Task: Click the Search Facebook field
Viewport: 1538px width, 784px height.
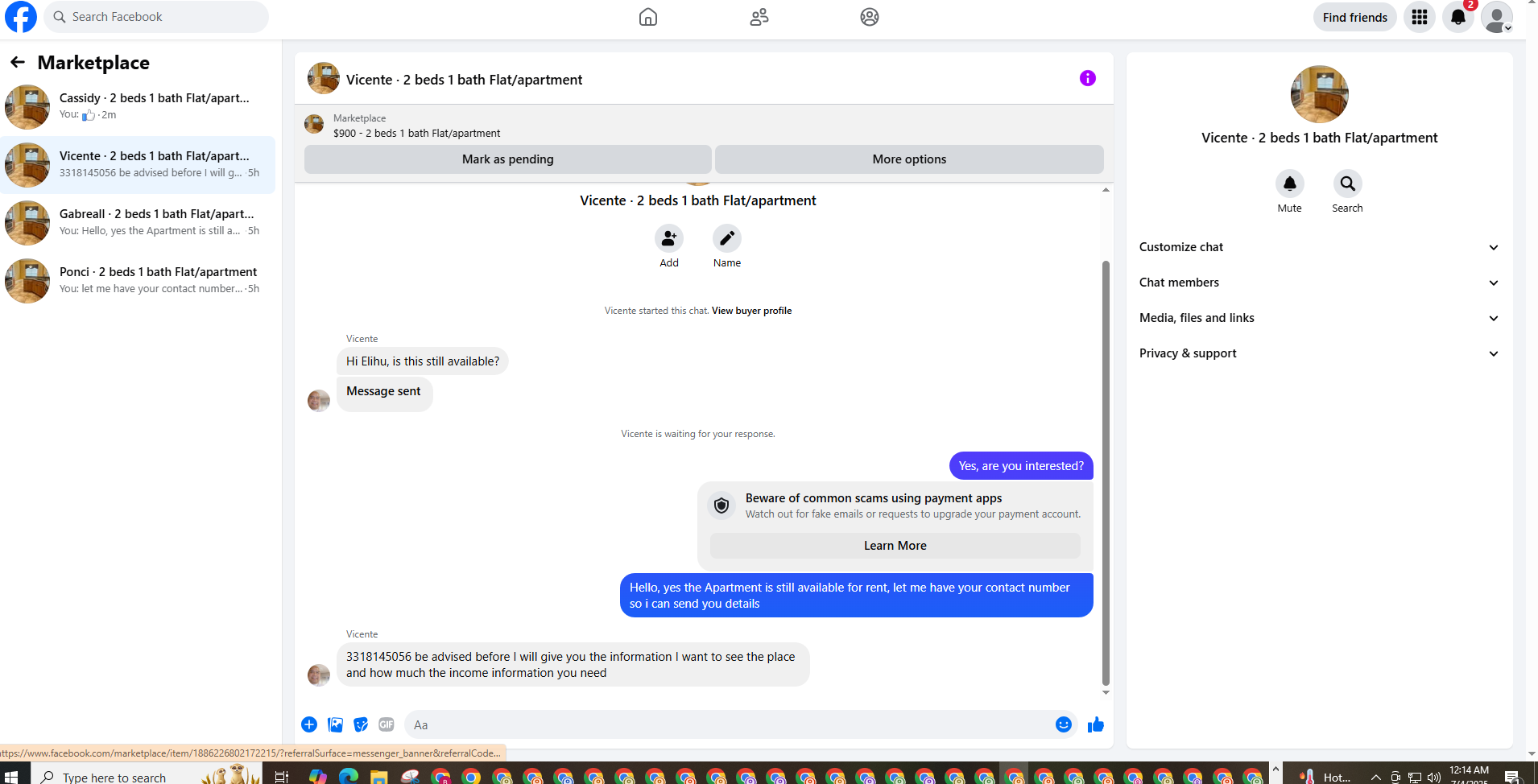Action: click(x=156, y=17)
